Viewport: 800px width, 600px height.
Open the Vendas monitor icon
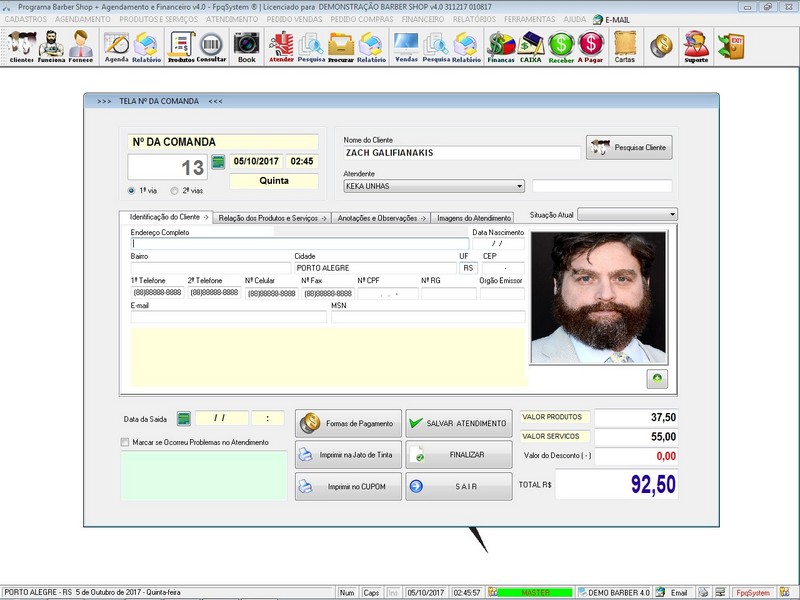[406, 46]
